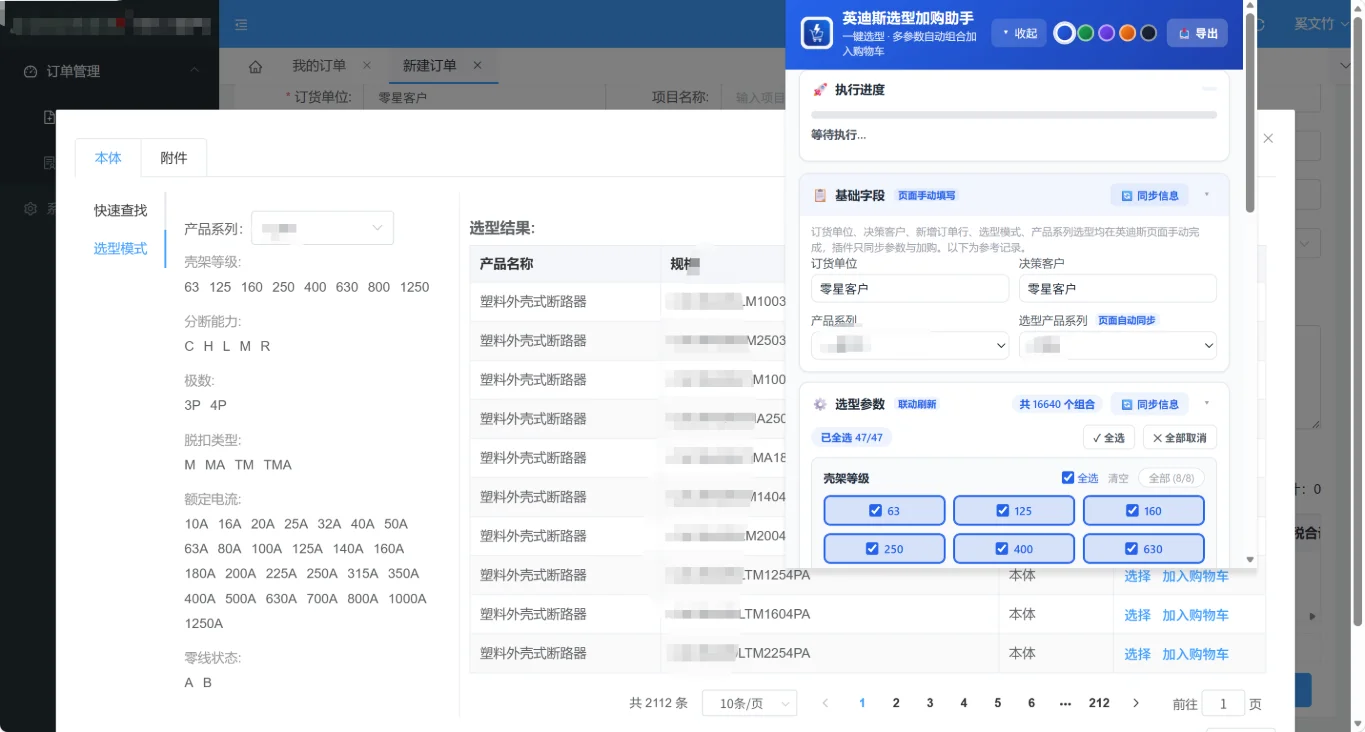Close the 我的订单 tab with its X
The image size is (1365, 732).
click(367, 65)
